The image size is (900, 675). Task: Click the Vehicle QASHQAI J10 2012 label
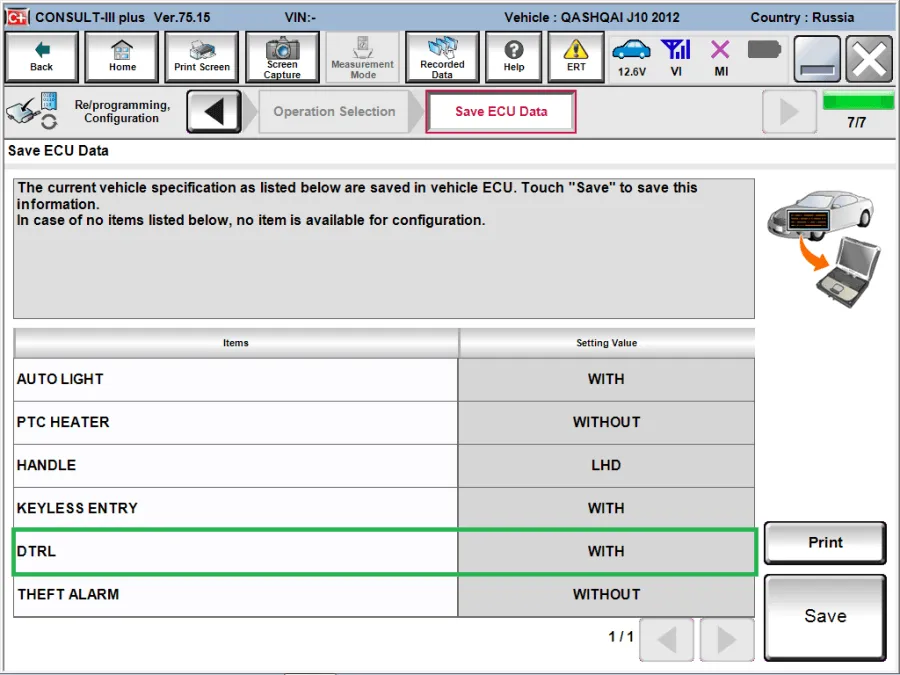pyautogui.click(x=592, y=17)
